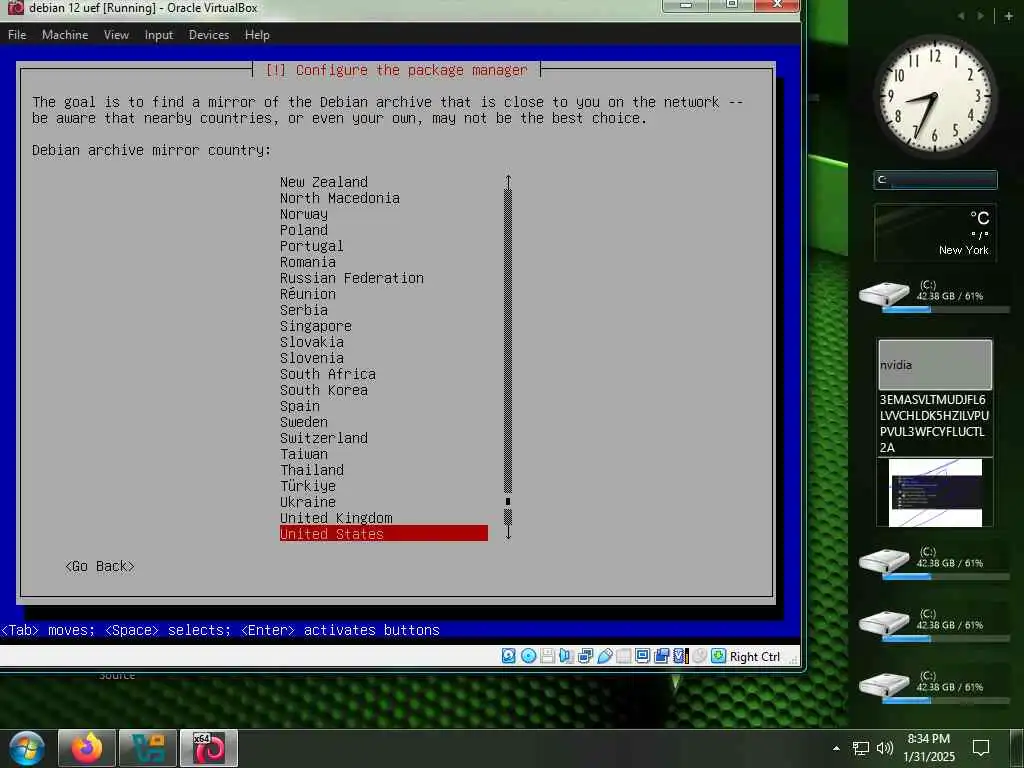Open Firefox from the taskbar
Viewport: 1024px width, 768px height.
point(87,748)
